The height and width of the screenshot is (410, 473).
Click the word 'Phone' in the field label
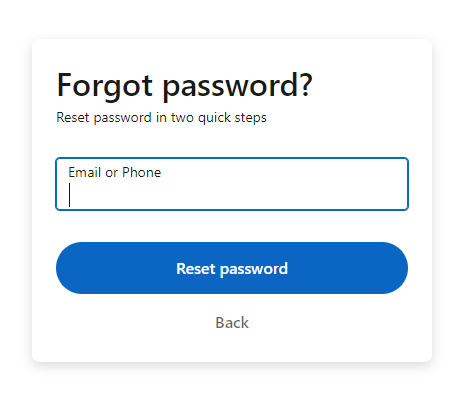(142, 172)
